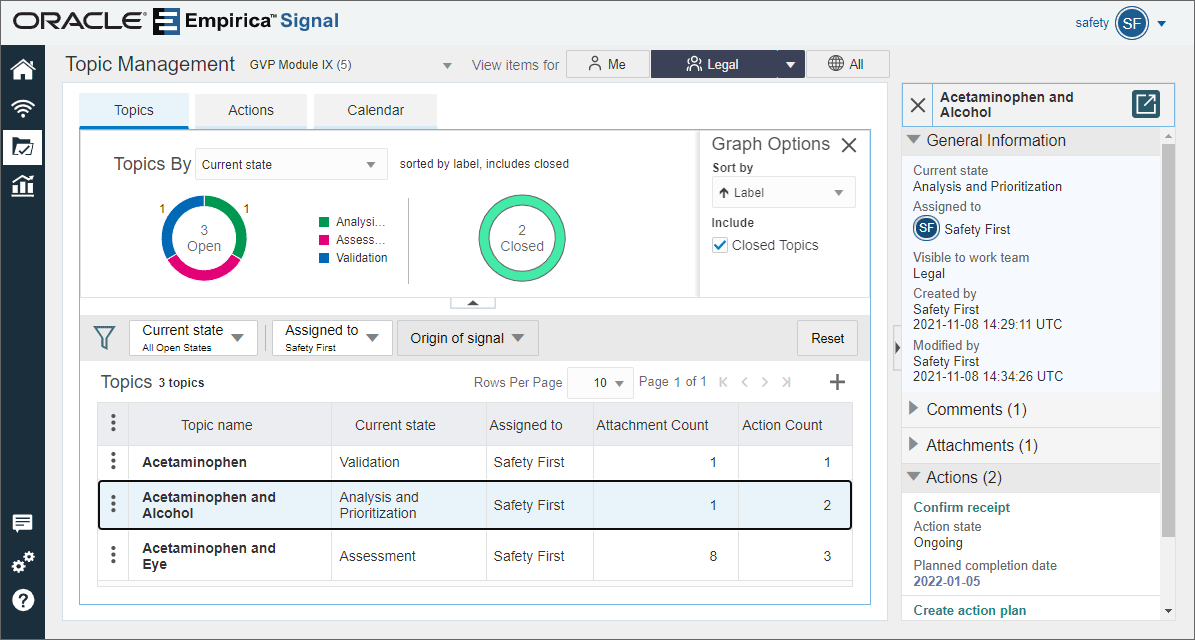This screenshot has width=1195, height=640.
Task: Sort by Topic name column header
Action: (x=216, y=425)
